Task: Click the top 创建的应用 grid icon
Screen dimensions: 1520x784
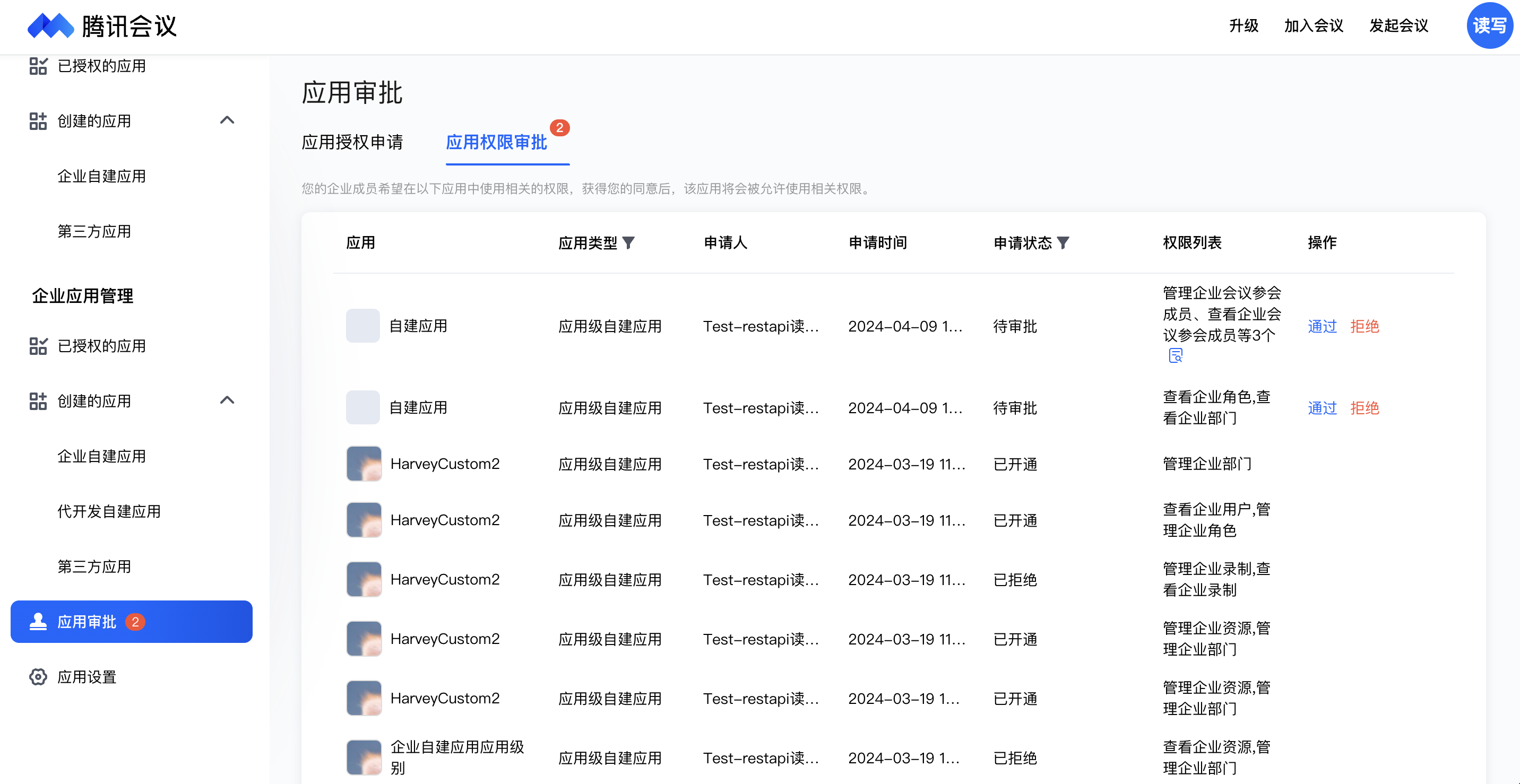Action: click(x=38, y=121)
